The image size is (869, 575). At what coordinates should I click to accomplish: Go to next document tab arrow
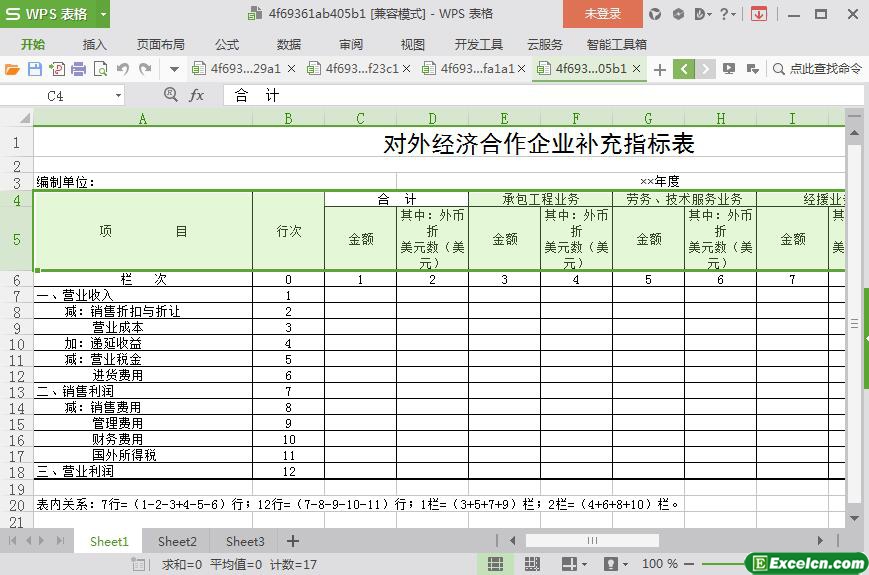pyautogui.click(x=705, y=69)
